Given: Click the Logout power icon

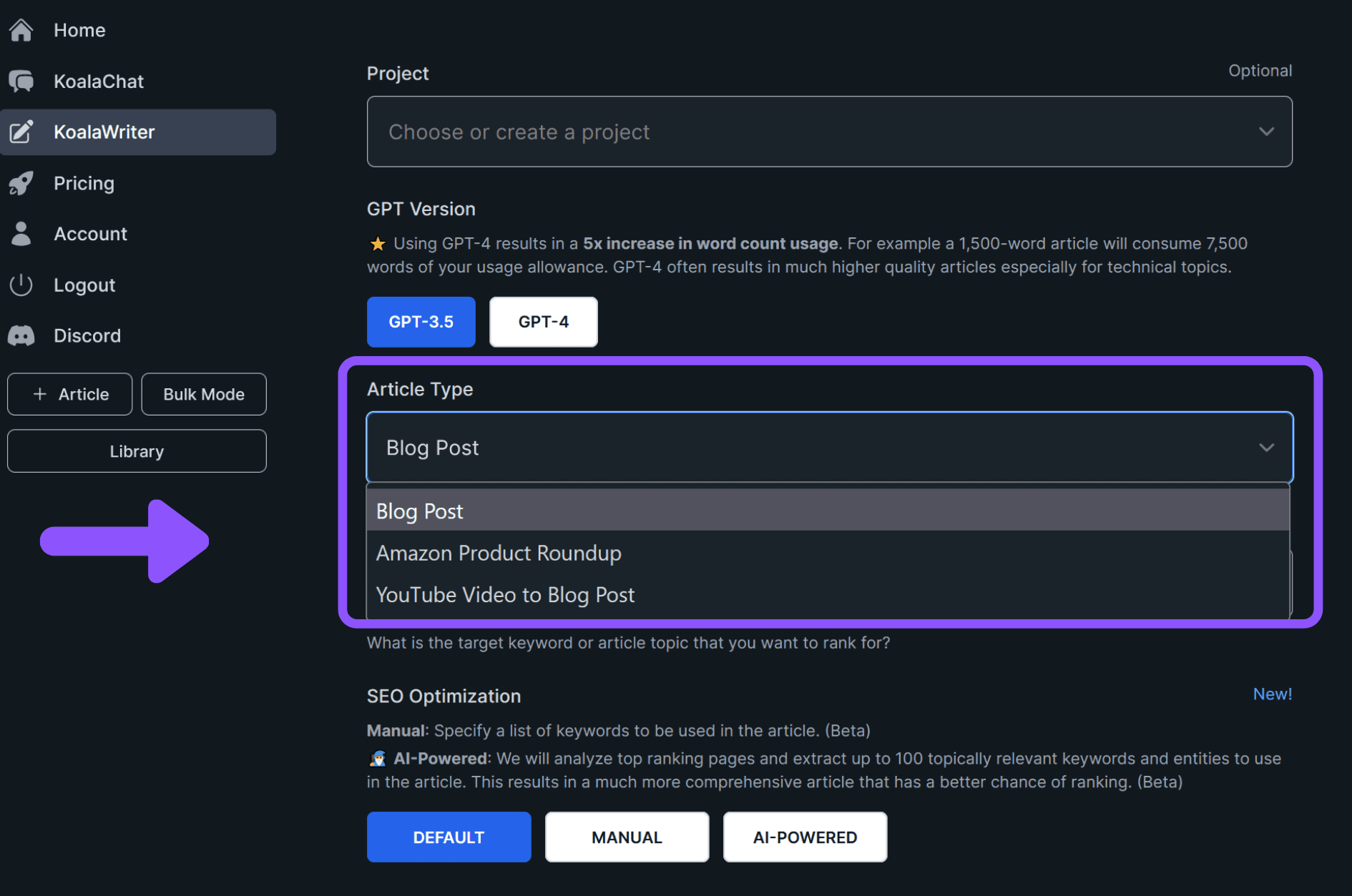Looking at the screenshot, I should (x=21, y=285).
